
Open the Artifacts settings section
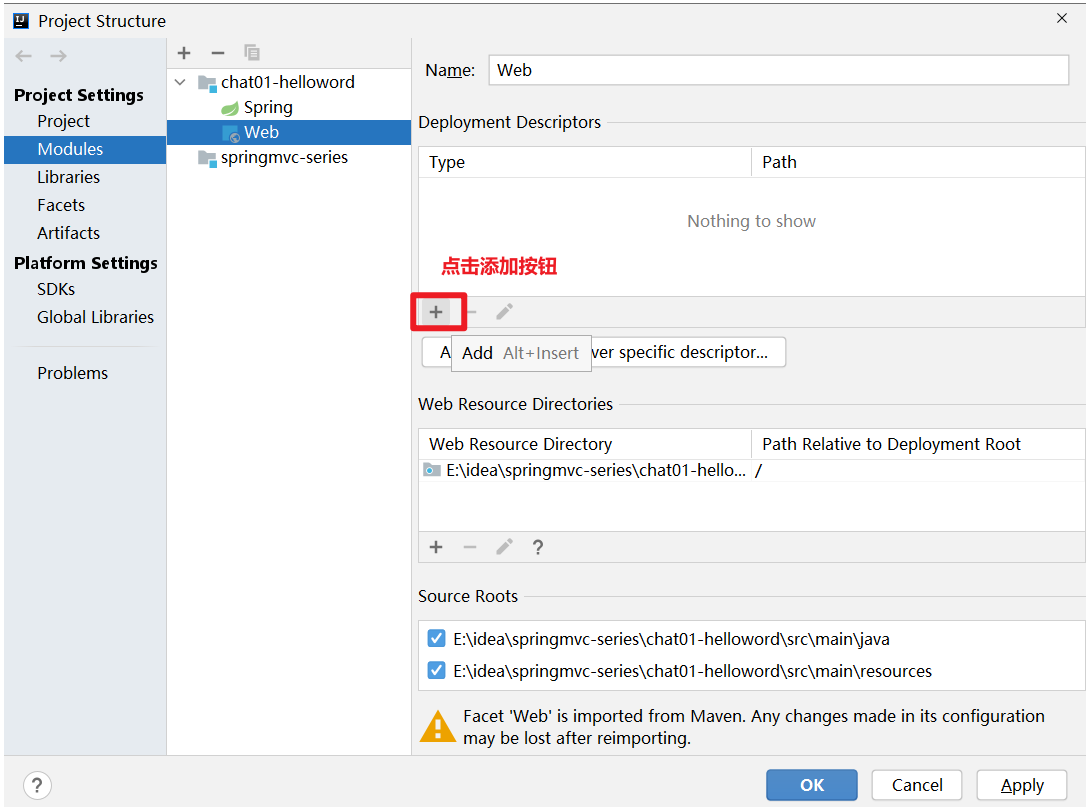68,233
